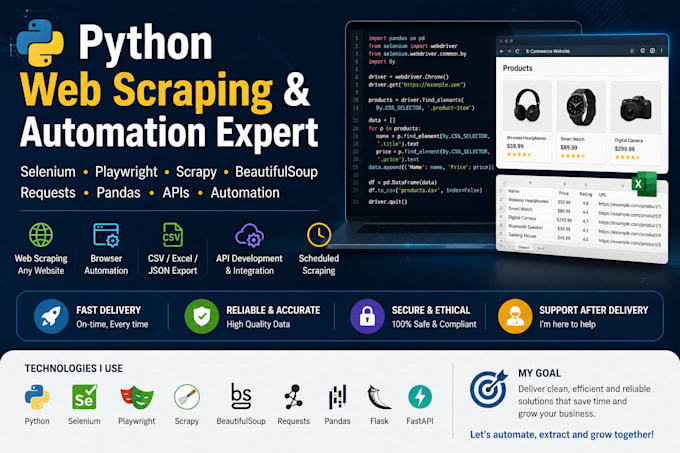Click the 'SECURE & ETHICAL' heading
Image resolution: width=680 pixels, height=453 pixels.
point(431,310)
